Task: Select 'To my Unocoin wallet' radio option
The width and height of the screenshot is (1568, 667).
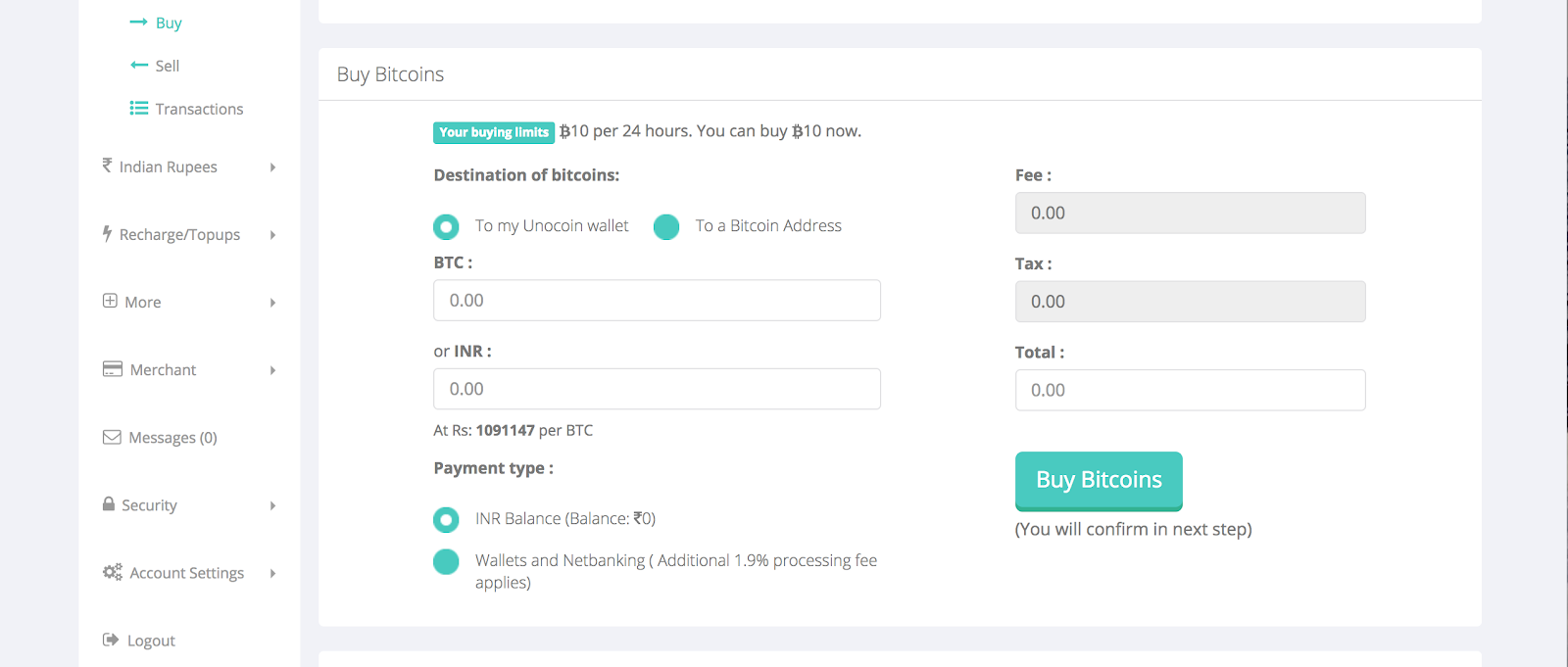Action: point(446,226)
